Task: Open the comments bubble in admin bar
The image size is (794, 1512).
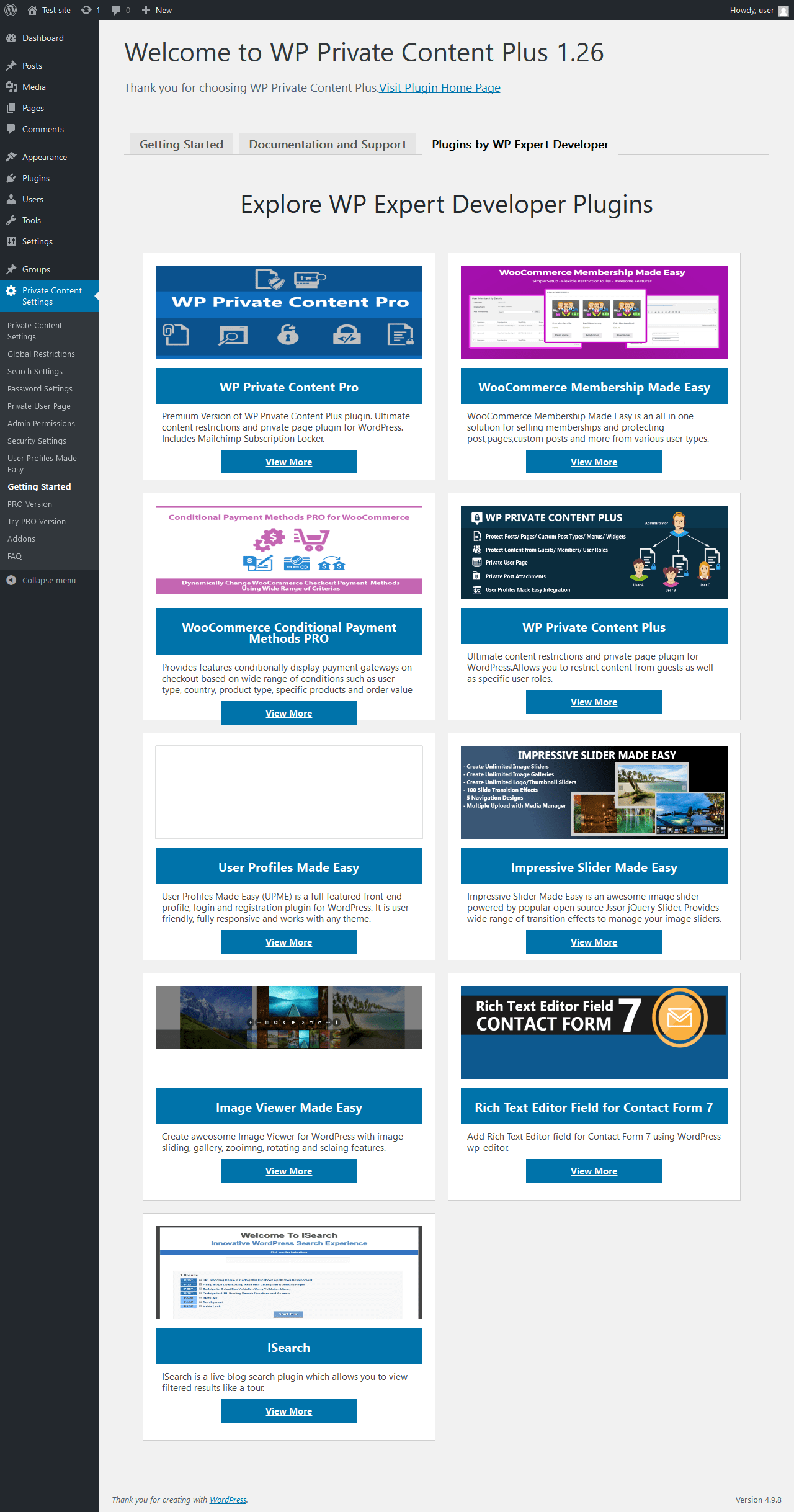Action: click(x=115, y=10)
